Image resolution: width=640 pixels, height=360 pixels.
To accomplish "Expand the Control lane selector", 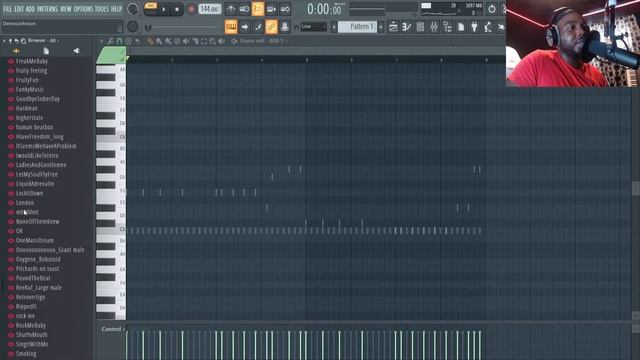I will (113, 329).
